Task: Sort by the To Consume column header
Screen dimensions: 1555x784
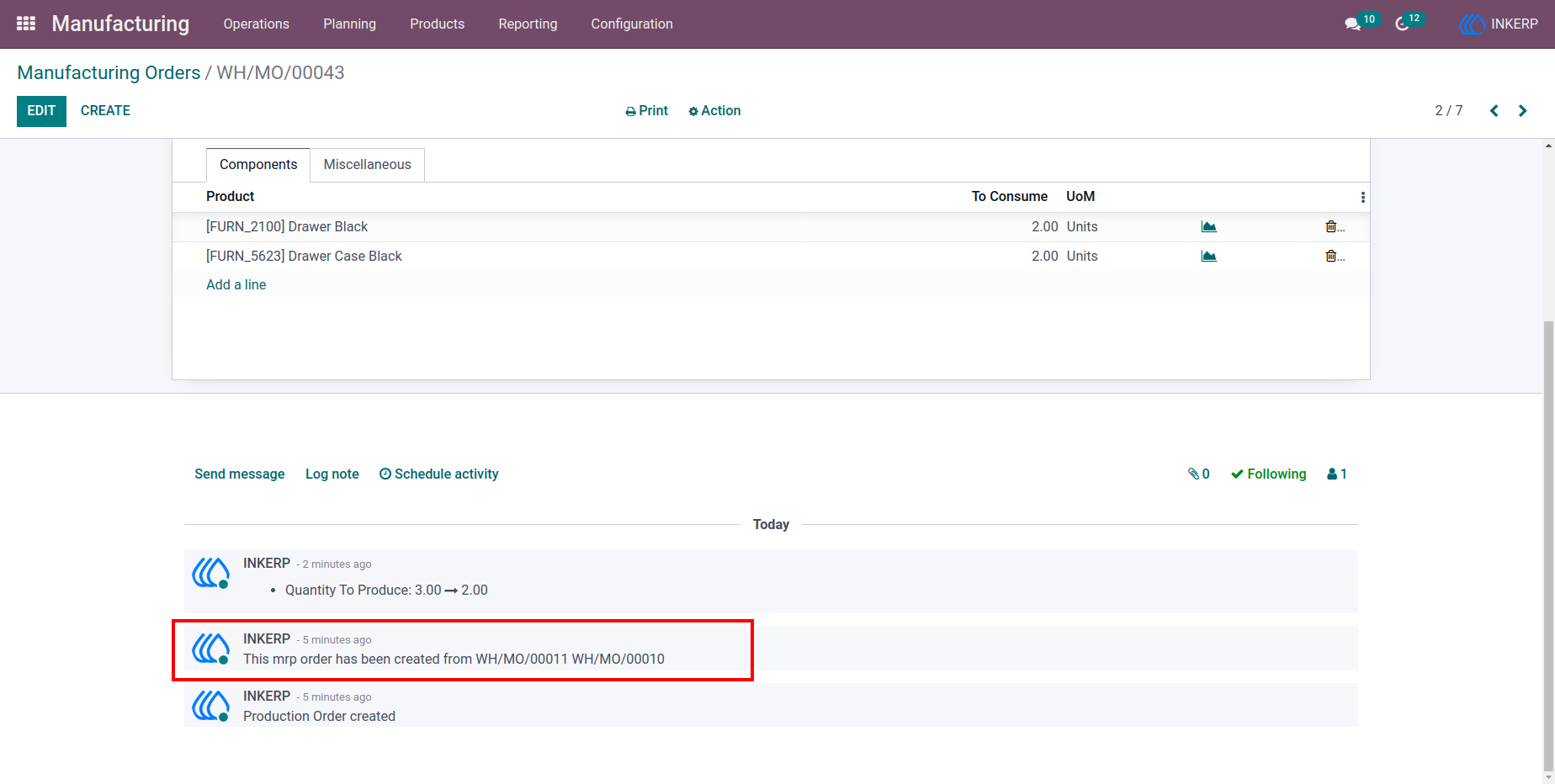Action: (x=1010, y=196)
